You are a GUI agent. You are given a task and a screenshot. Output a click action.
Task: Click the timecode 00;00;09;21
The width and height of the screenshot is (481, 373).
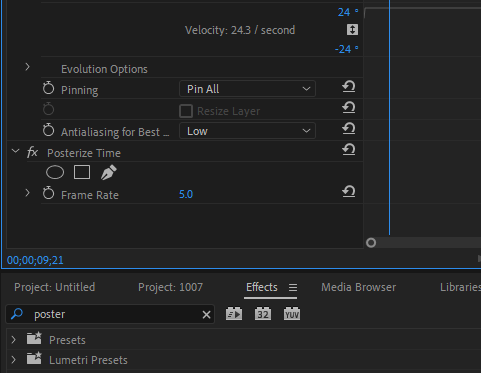click(x=35, y=260)
